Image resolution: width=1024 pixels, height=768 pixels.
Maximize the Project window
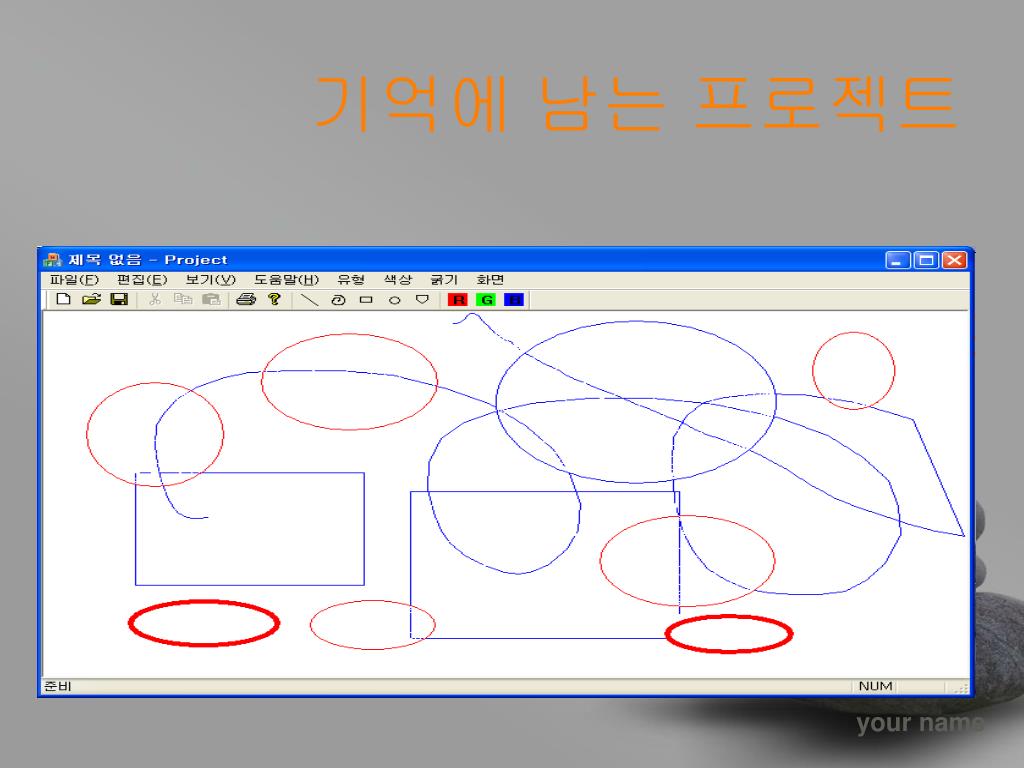(x=926, y=260)
